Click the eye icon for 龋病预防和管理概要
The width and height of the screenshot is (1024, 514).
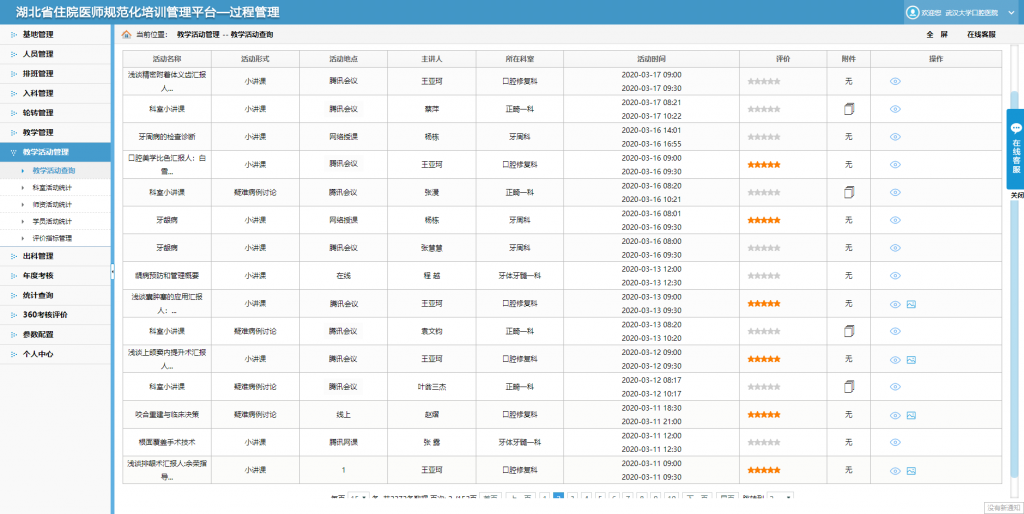click(895, 276)
